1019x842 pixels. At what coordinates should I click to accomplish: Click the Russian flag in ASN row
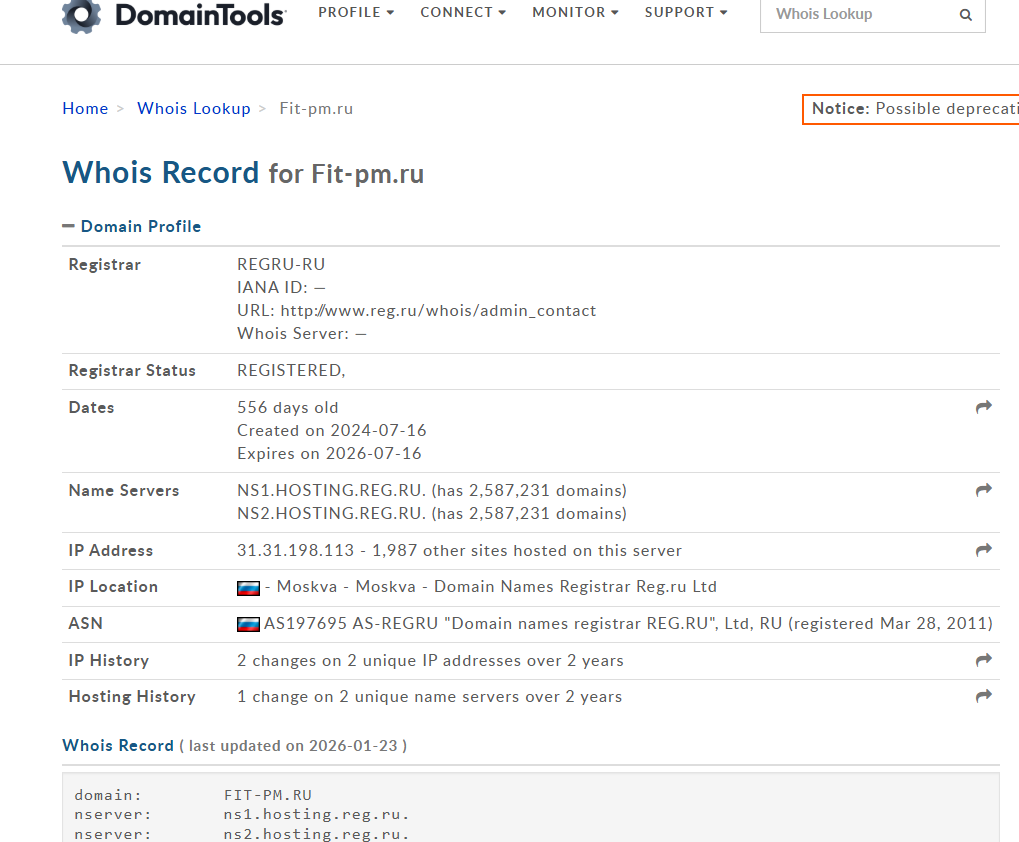point(248,624)
